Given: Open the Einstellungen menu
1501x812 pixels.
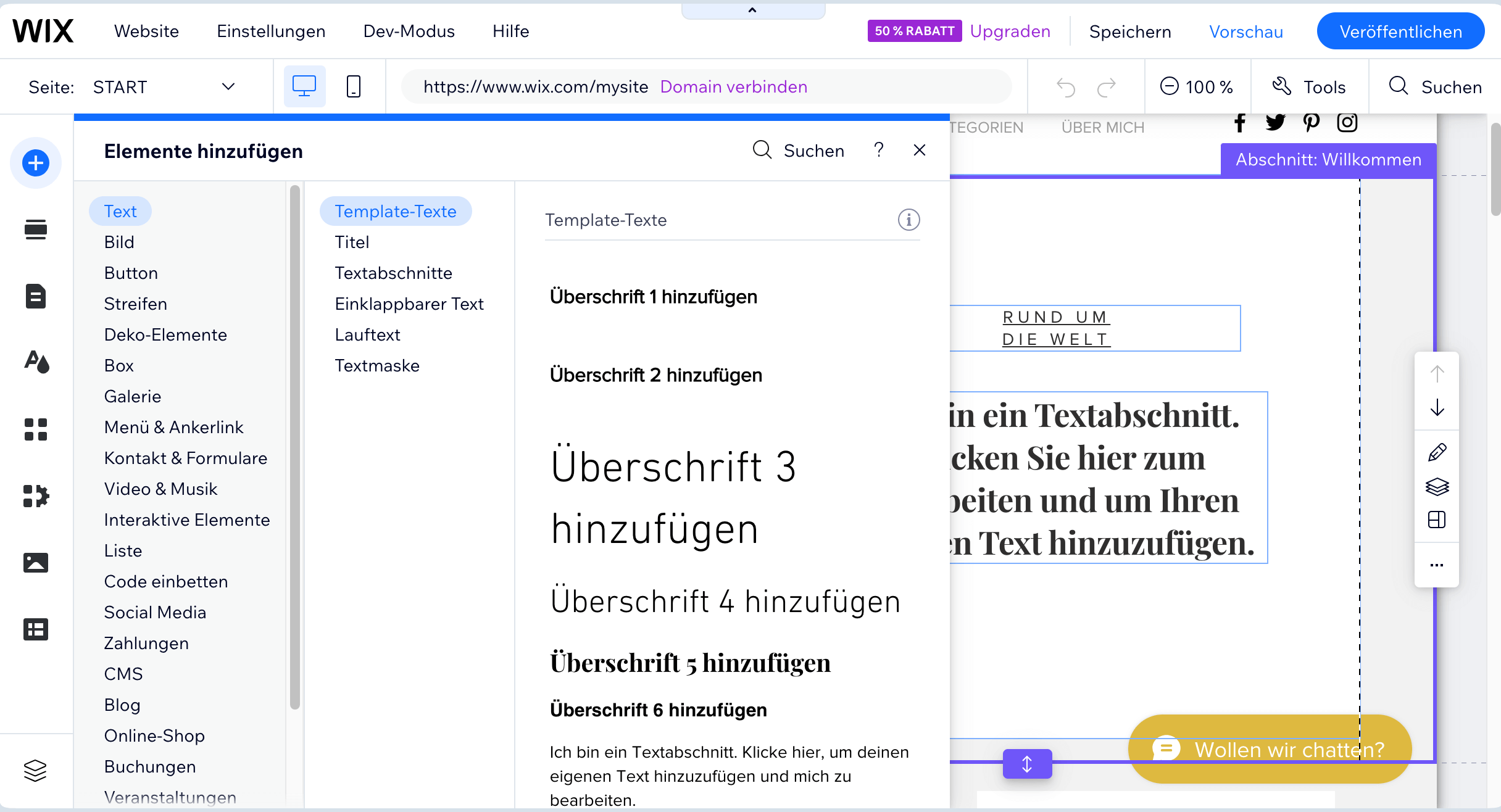Looking at the screenshot, I should (271, 31).
